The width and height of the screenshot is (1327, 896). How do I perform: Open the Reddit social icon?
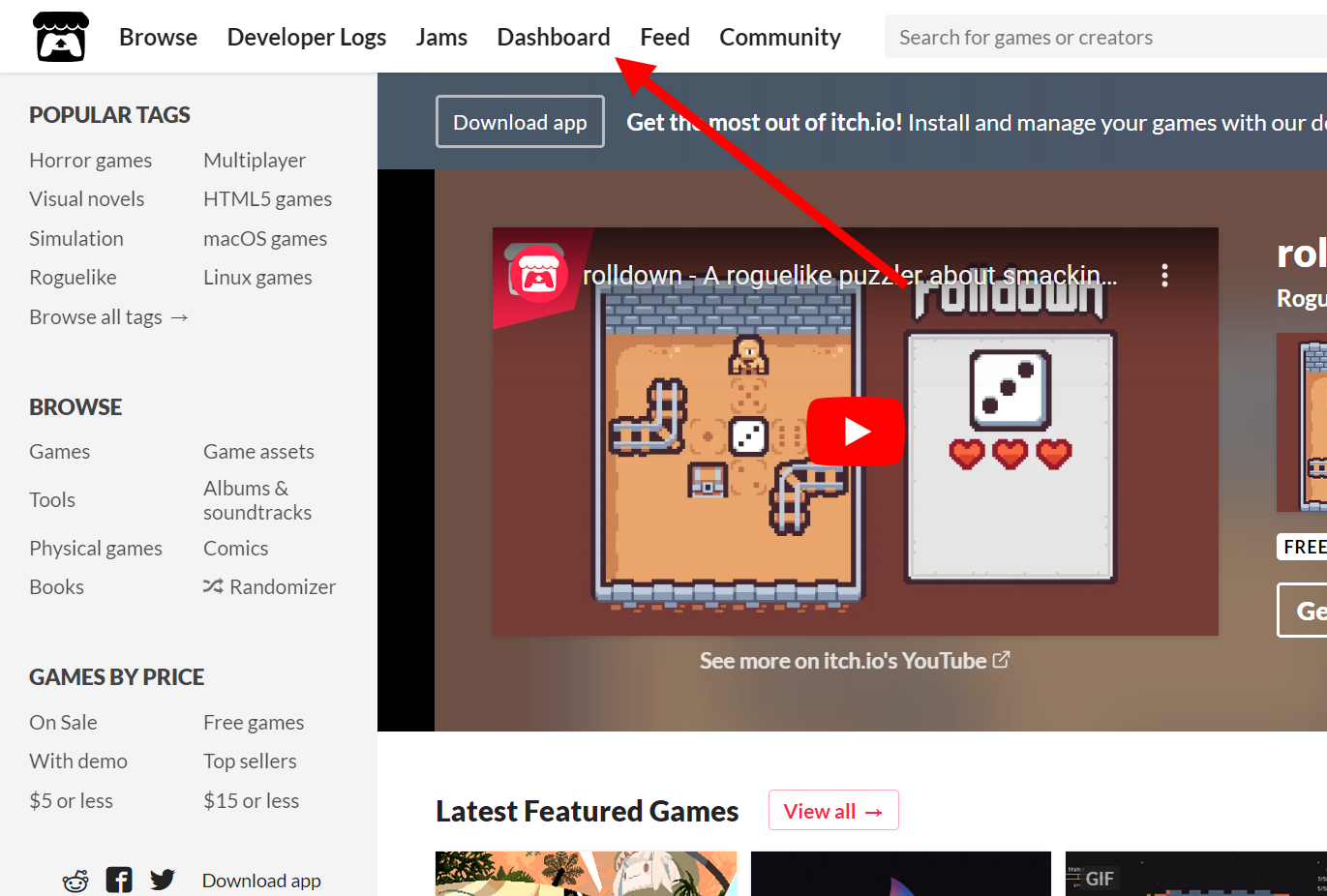tap(75, 881)
